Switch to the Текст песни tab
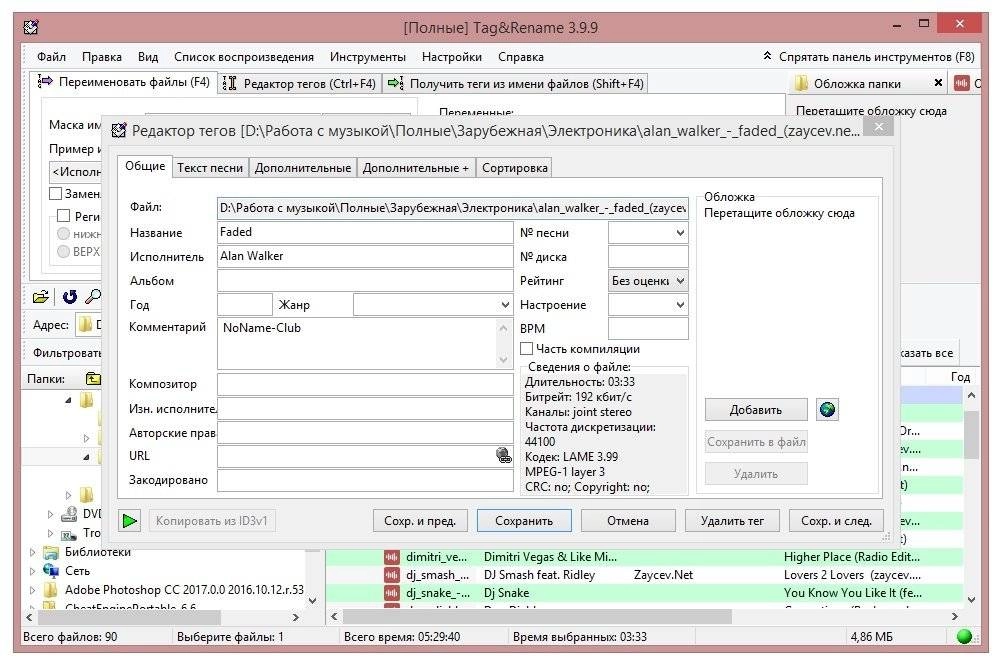Viewport: 1006px width, 672px height. (x=210, y=168)
